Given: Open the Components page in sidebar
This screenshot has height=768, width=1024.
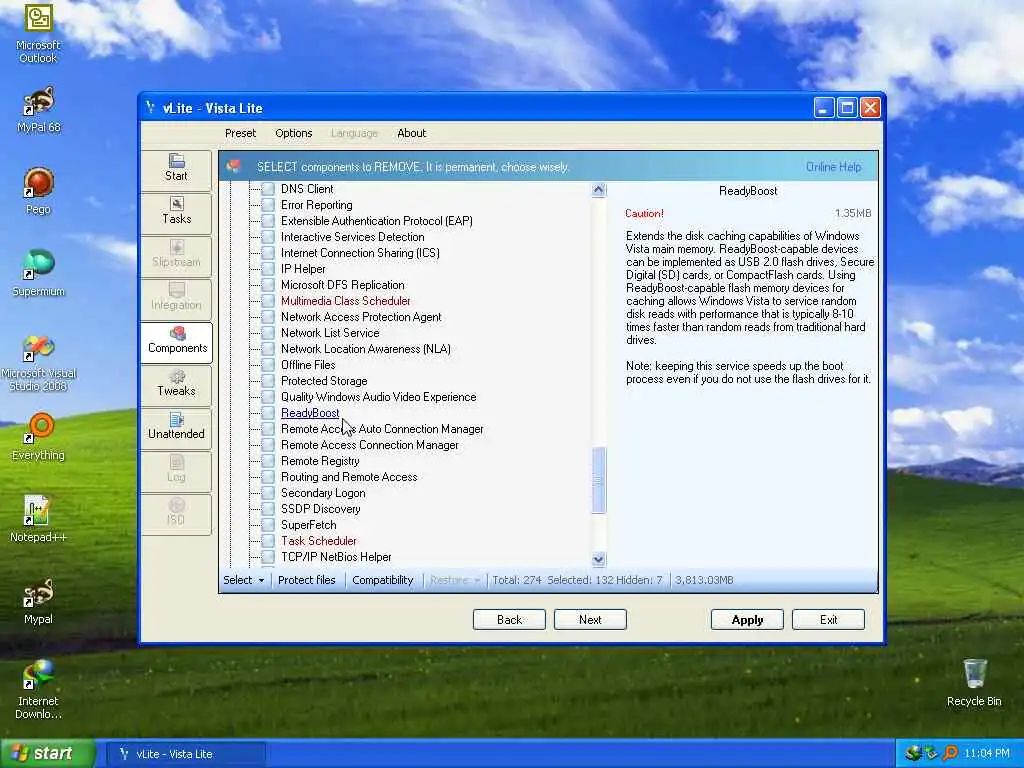Looking at the screenshot, I should pyautogui.click(x=176, y=341).
